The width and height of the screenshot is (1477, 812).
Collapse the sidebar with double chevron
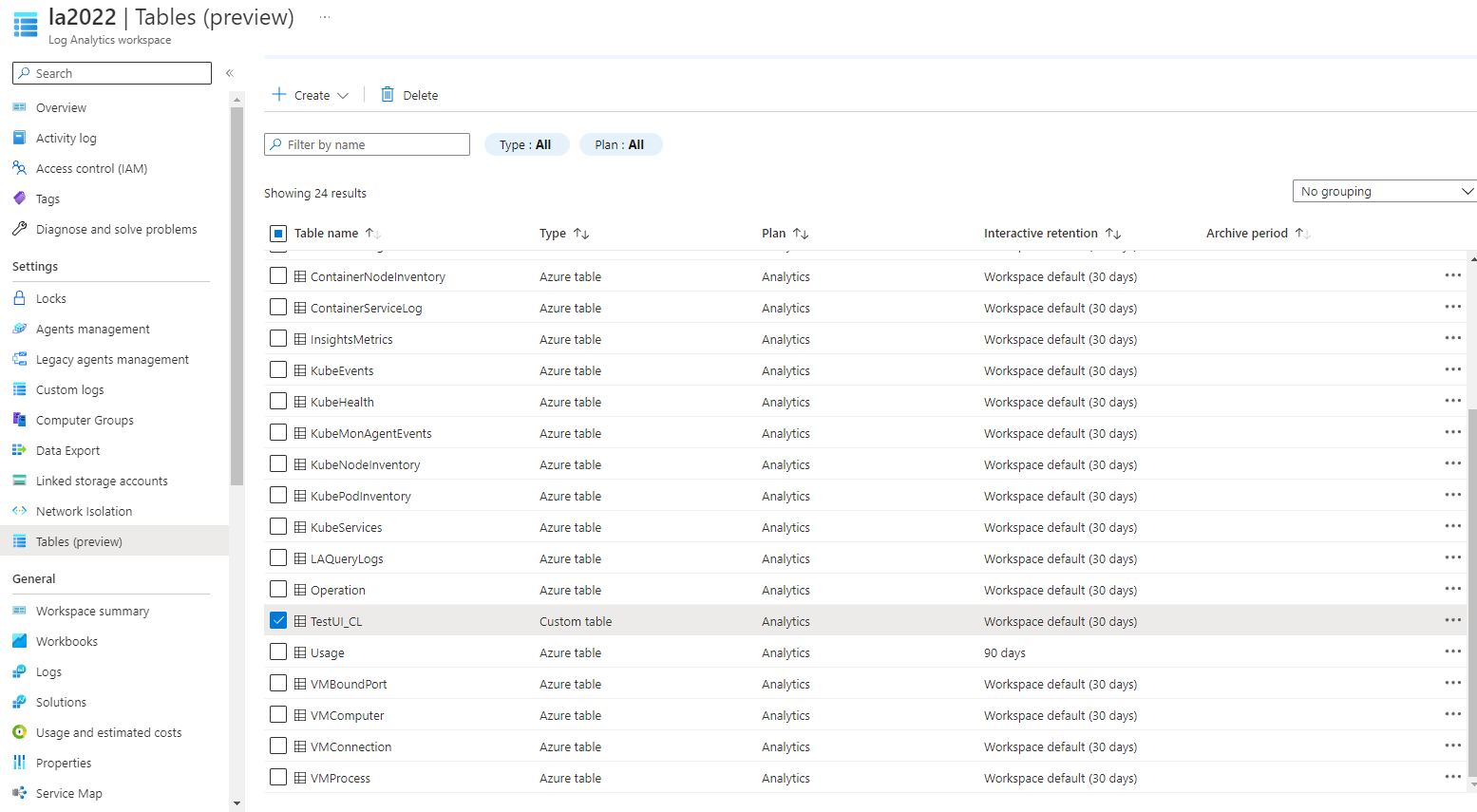[x=229, y=73]
